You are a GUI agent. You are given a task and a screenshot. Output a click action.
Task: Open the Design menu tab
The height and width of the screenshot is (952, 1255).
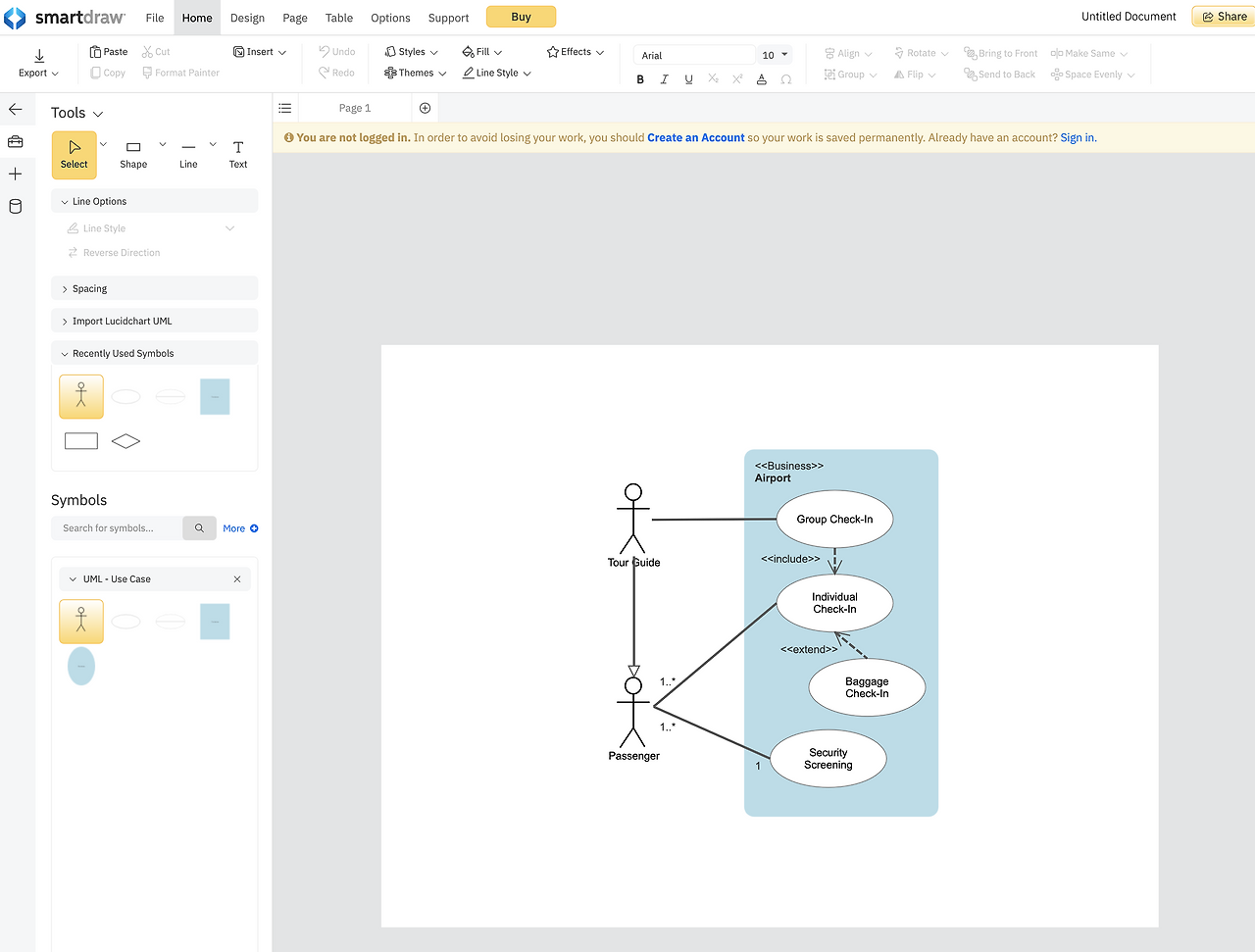[247, 18]
